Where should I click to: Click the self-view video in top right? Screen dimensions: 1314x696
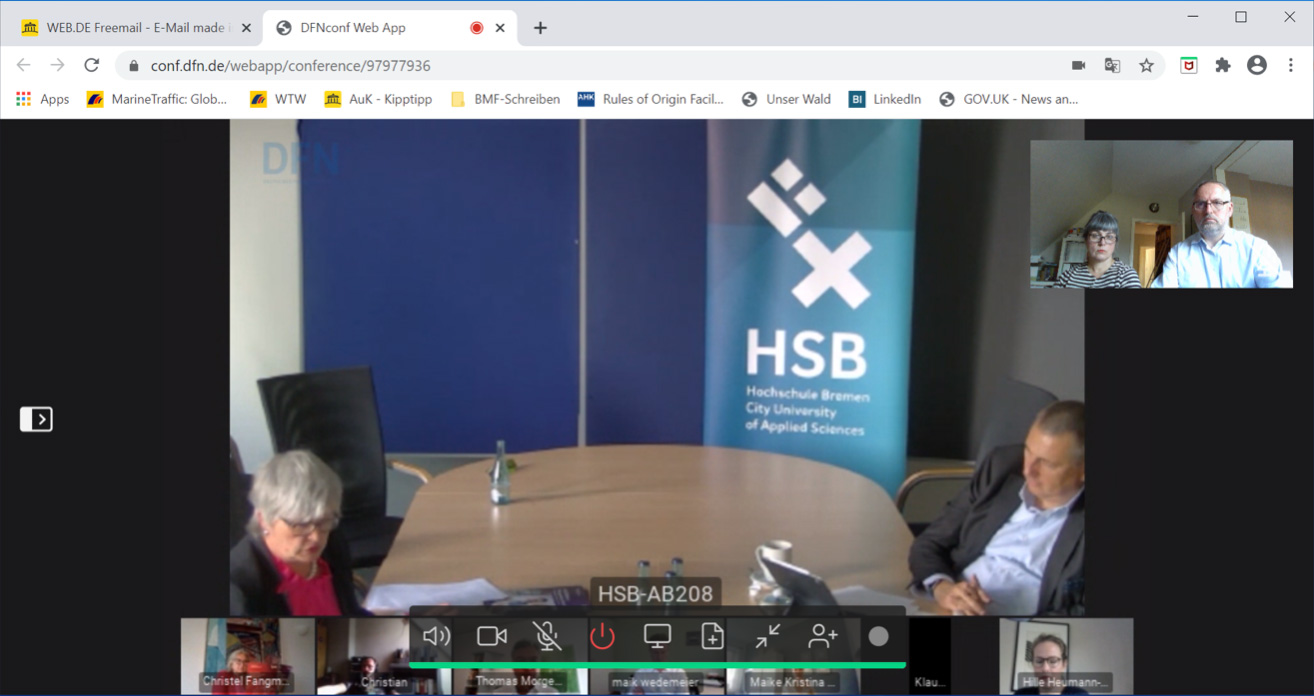(1161, 214)
